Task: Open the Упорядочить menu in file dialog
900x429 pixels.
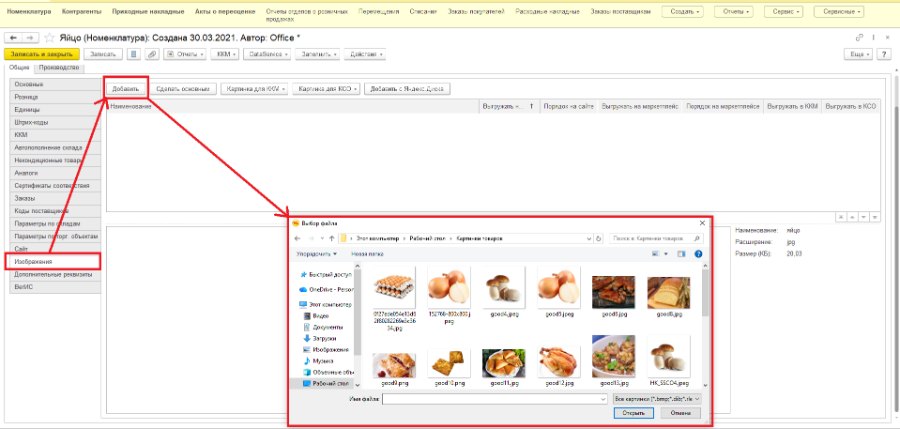Action: point(317,253)
